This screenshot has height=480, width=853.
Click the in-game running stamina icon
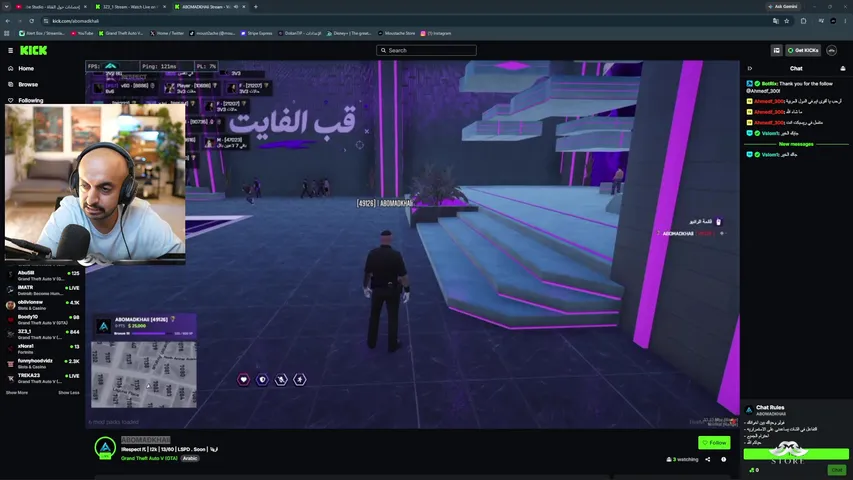(x=300, y=379)
